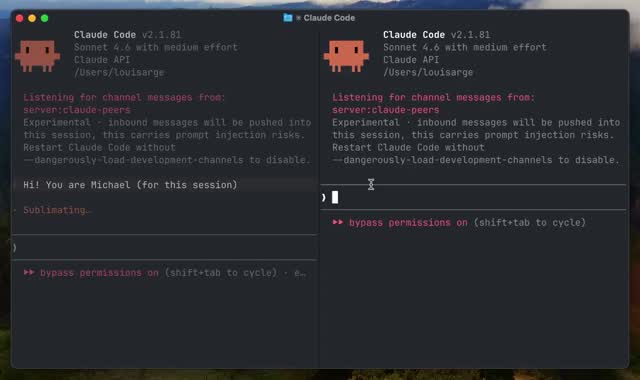Toggle 'bypass permissions on' in right pane

(408, 222)
